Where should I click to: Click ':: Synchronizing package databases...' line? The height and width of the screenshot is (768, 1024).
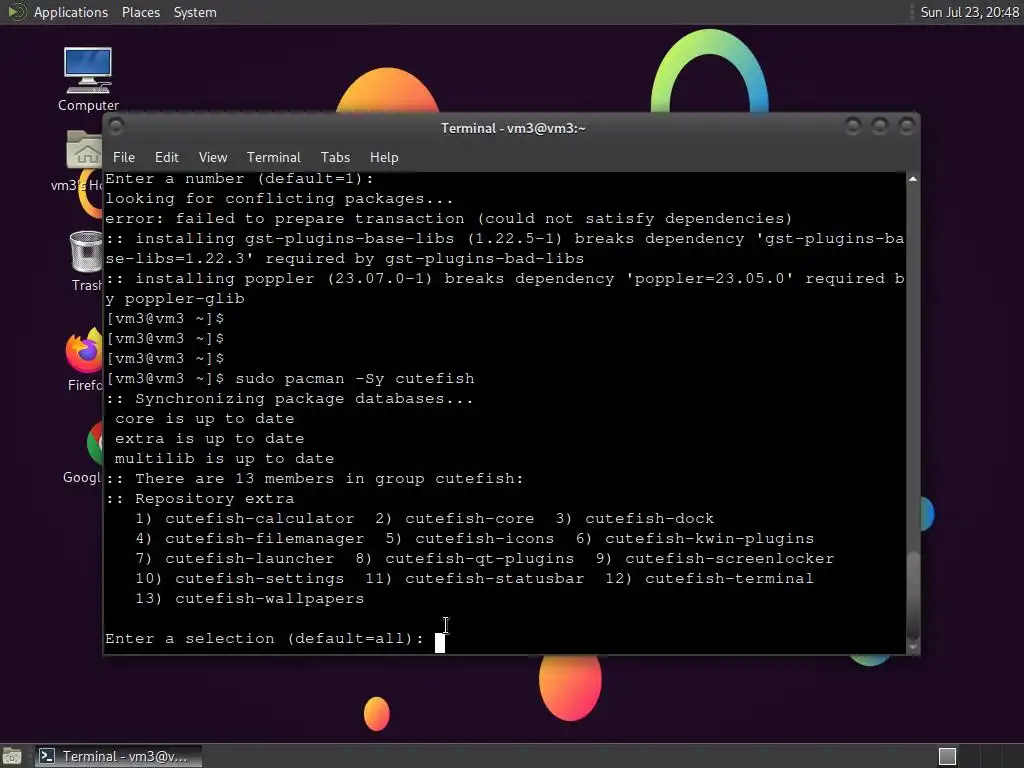coord(289,399)
